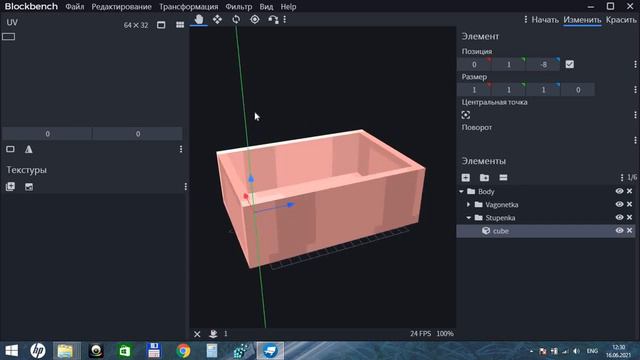The image size is (640, 360).
Task: Import a texture with the plus icon
Action: click(10, 187)
